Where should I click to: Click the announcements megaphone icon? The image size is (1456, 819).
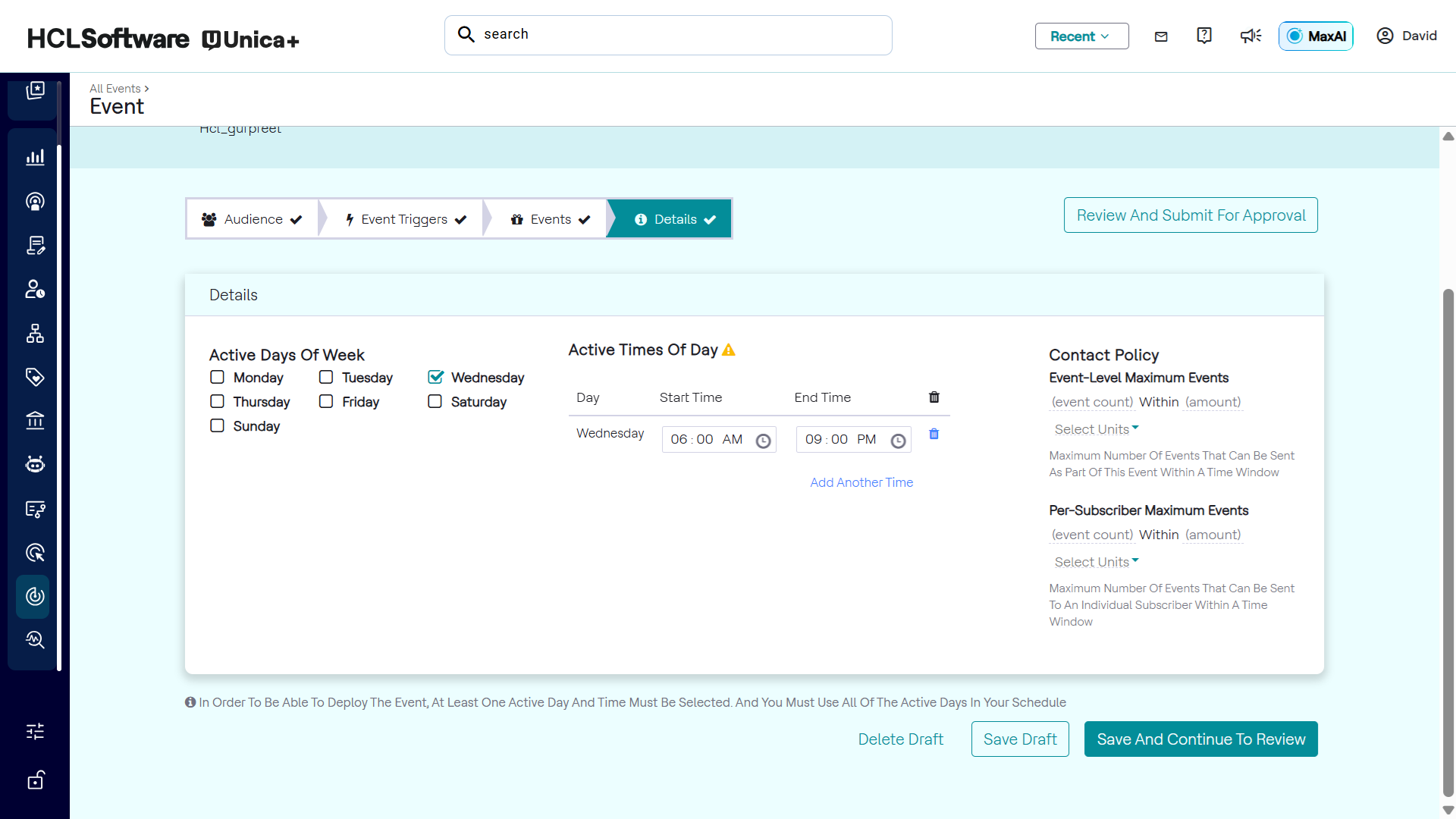pyautogui.click(x=1250, y=36)
